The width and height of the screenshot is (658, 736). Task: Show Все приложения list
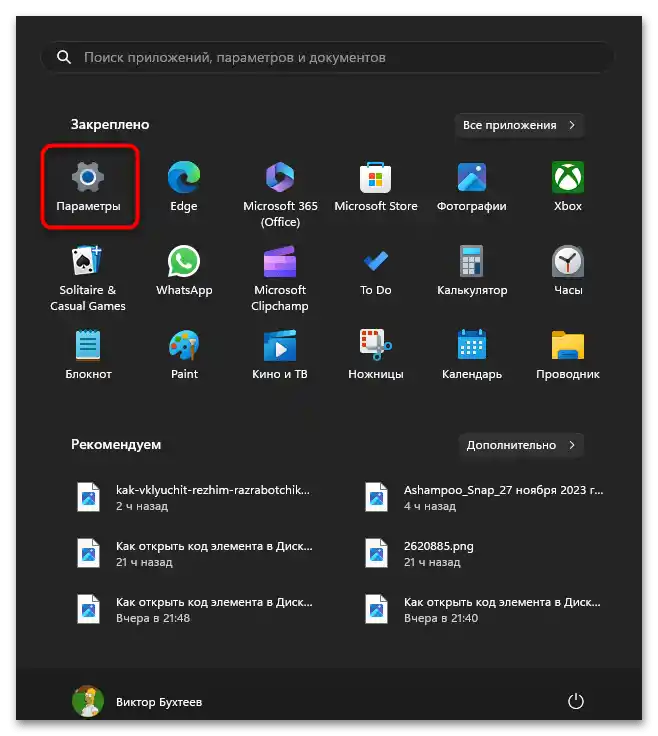[519, 125]
